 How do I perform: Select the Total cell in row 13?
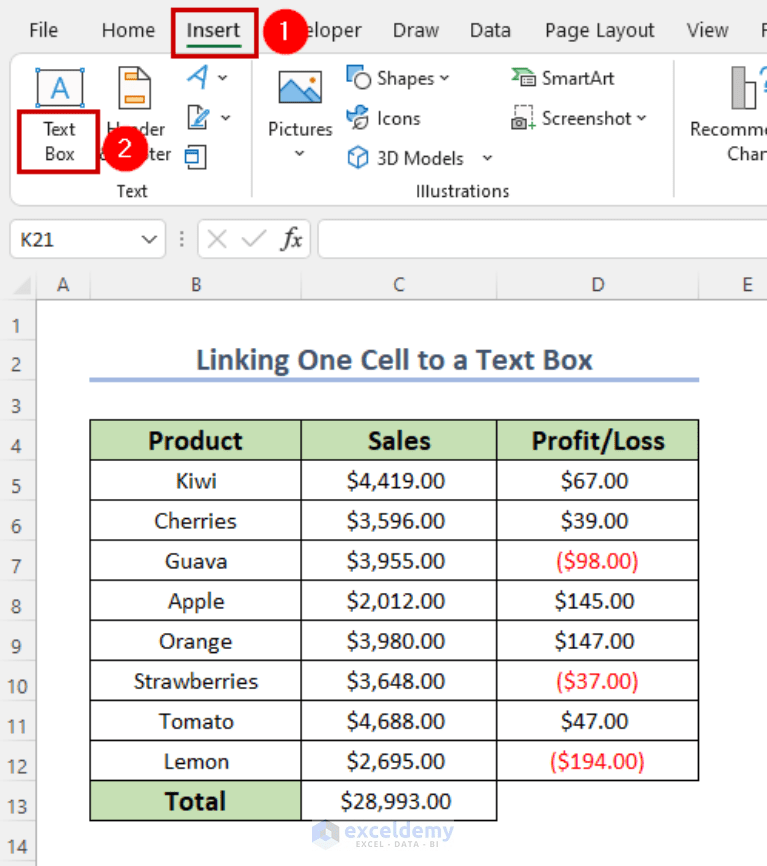tap(195, 800)
